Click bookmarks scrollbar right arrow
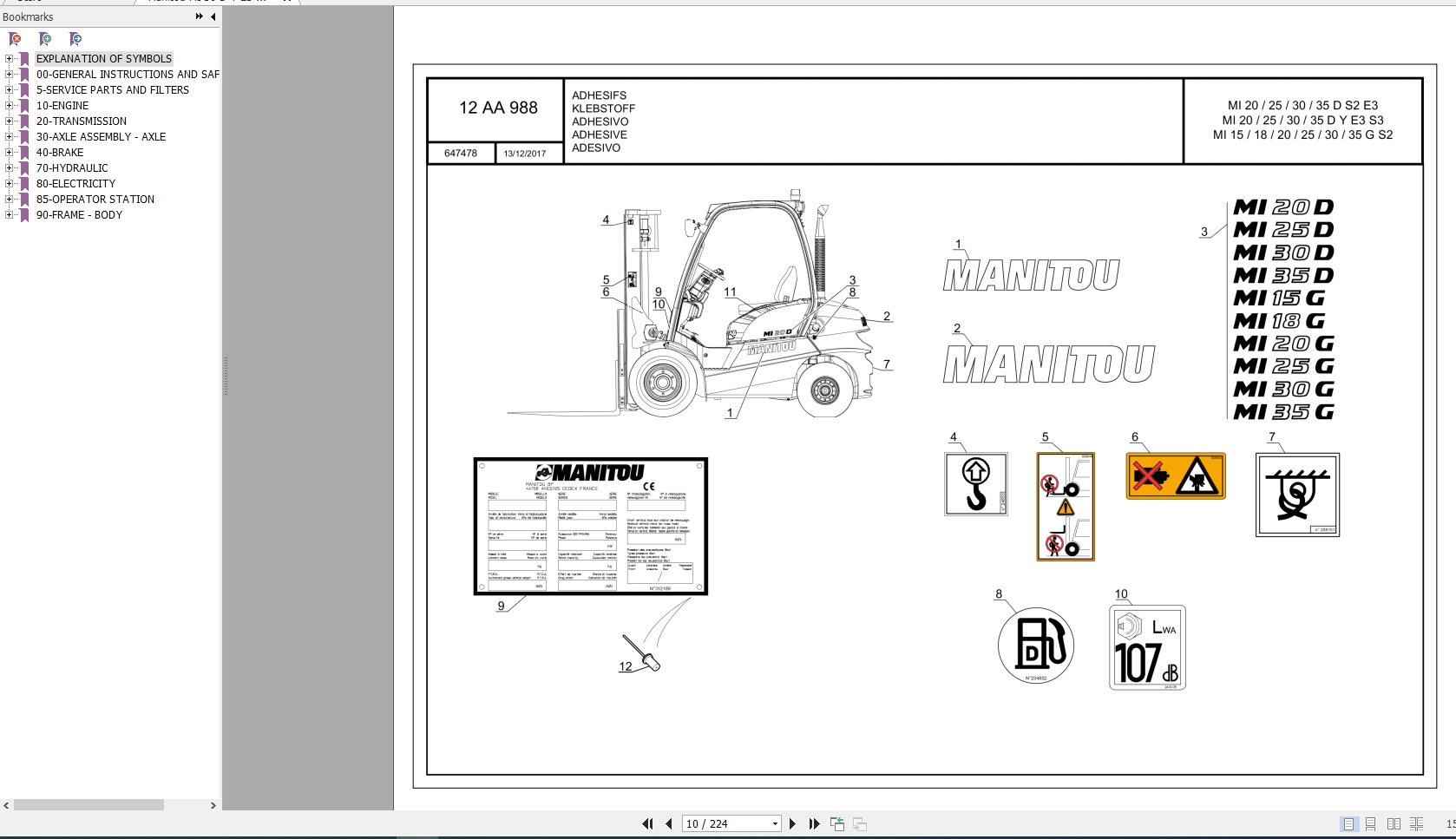 (x=213, y=805)
